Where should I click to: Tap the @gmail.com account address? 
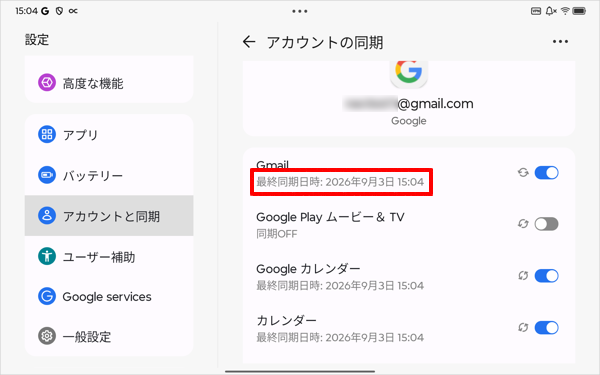pos(408,104)
